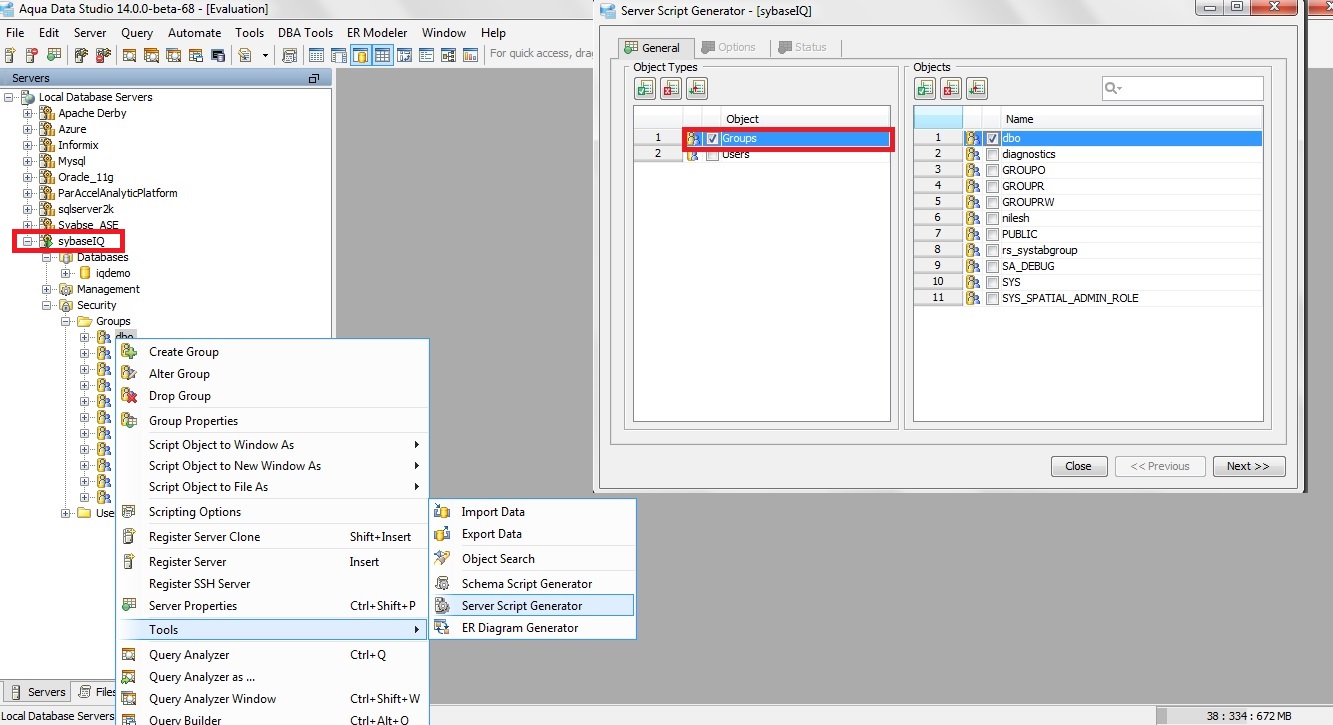This screenshot has width=1333, height=725.
Task: Click the ER Diagram Generator icon
Action: [x=442, y=627]
